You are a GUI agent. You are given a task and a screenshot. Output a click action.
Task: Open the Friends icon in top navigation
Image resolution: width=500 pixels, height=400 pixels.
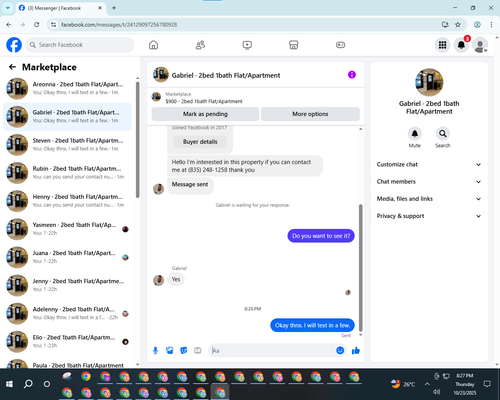pyautogui.click(x=200, y=45)
